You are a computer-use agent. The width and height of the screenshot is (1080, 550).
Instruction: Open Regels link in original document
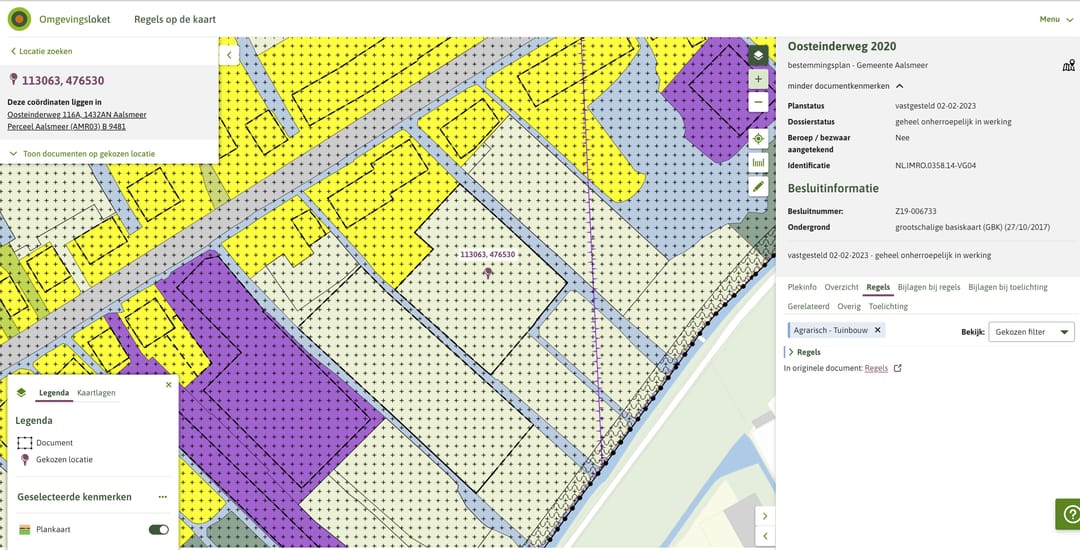(x=876, y=368)
